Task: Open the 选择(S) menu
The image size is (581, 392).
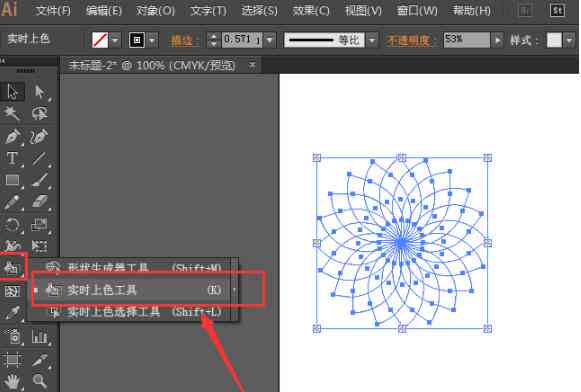Action: coord(259,10)
